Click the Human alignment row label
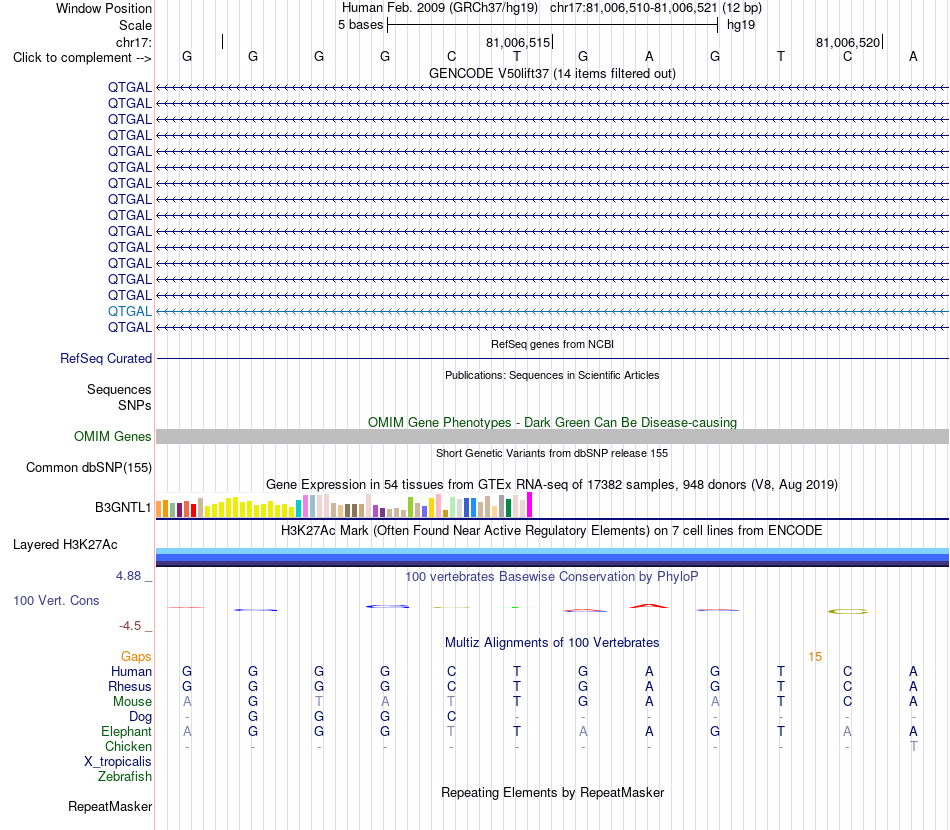This screenshot has width=950, height=830. (131, 671)
